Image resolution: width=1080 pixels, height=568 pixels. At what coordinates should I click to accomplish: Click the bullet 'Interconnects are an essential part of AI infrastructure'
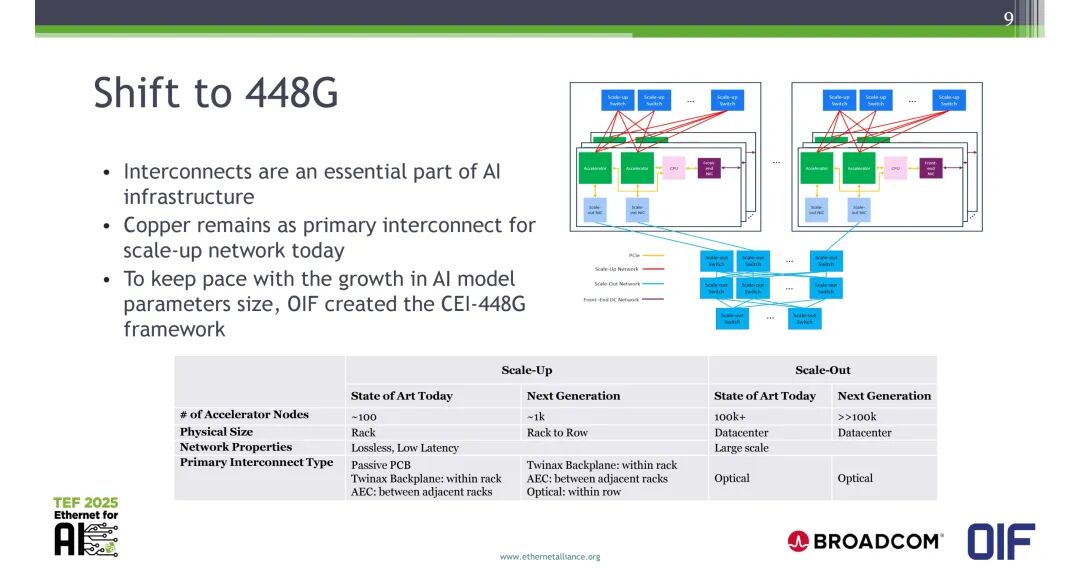[312, 184]
